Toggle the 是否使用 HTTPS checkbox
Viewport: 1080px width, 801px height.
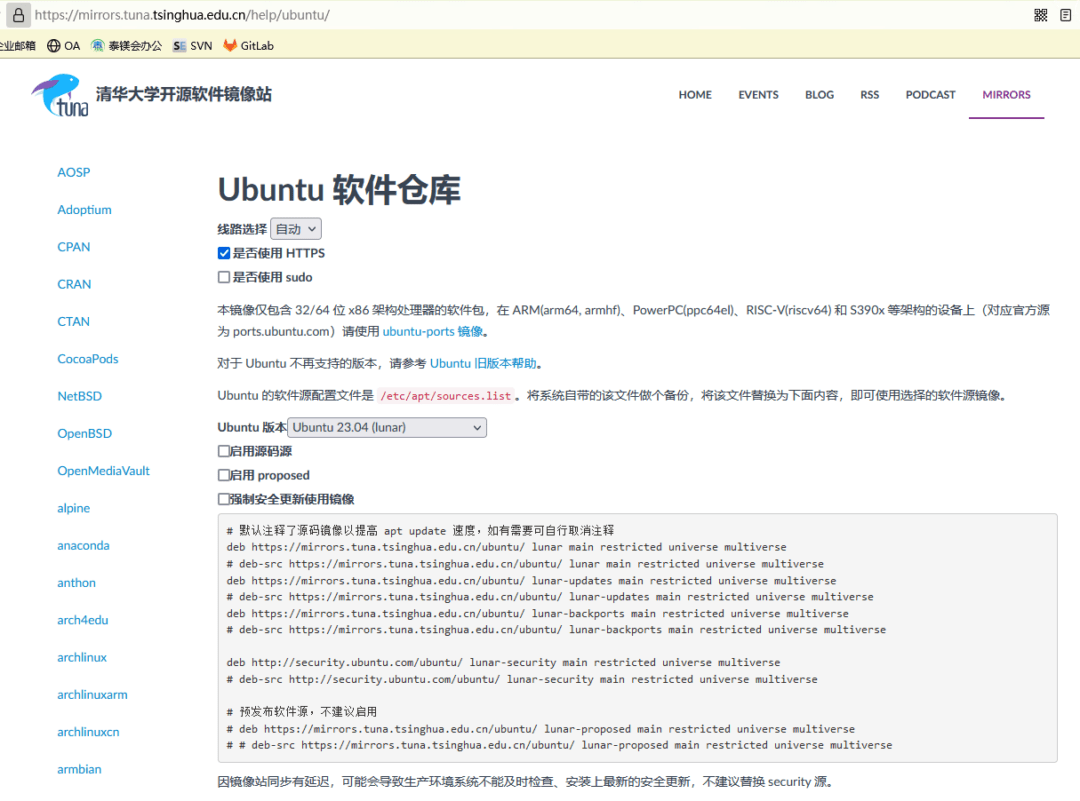click(224, 253)
